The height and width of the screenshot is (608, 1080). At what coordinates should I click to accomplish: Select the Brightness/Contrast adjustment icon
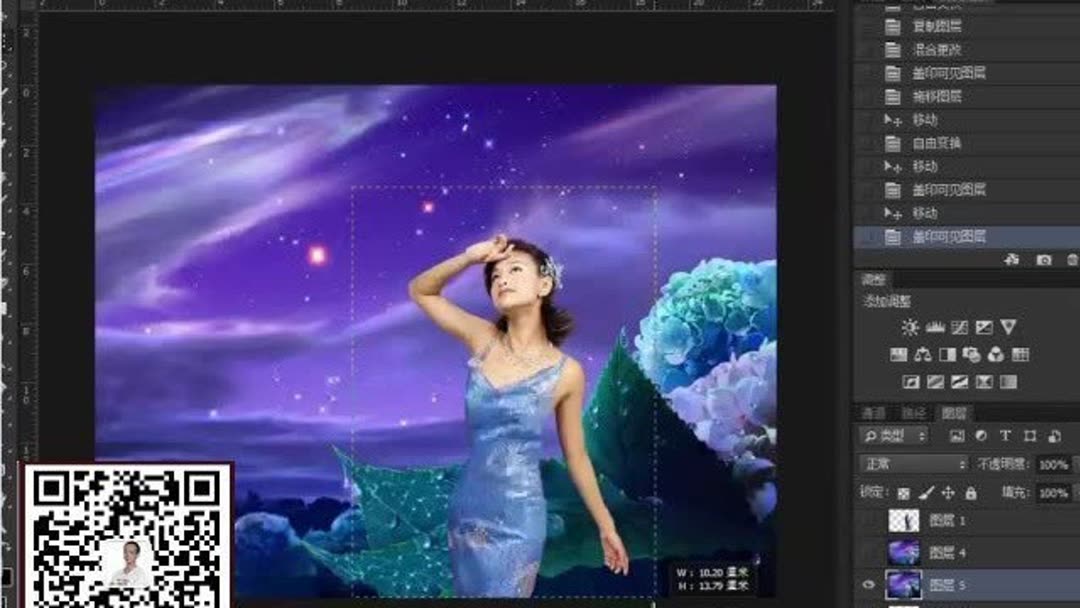(910, 327)
